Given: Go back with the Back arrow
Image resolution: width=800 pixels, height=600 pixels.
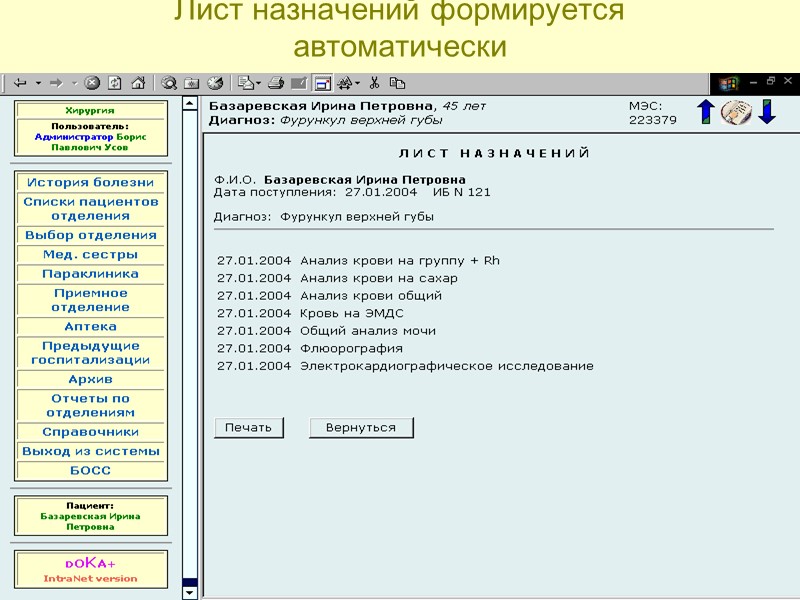Looking at the screenshot, I should tap(20, 83).
